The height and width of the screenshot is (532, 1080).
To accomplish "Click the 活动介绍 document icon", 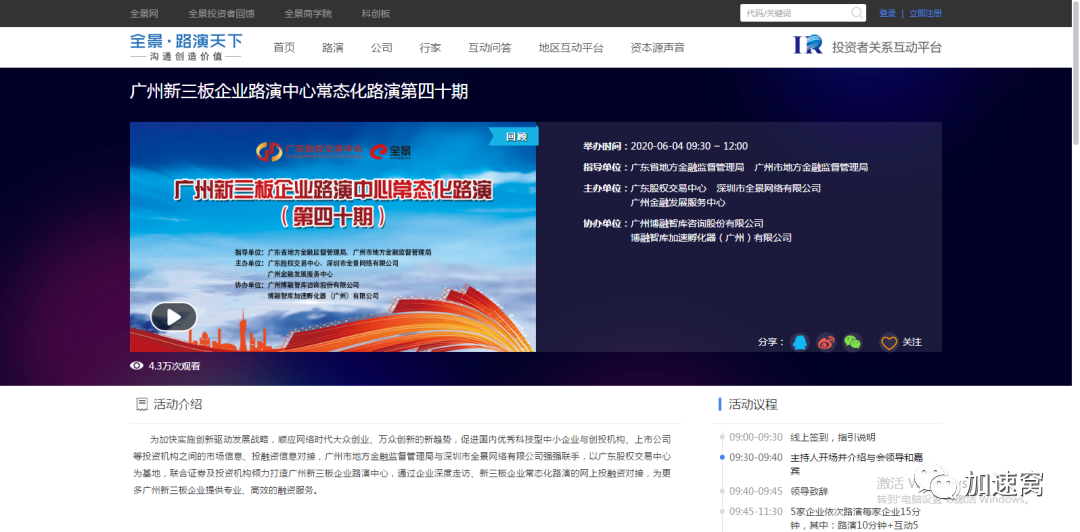I will coord(142,405).
